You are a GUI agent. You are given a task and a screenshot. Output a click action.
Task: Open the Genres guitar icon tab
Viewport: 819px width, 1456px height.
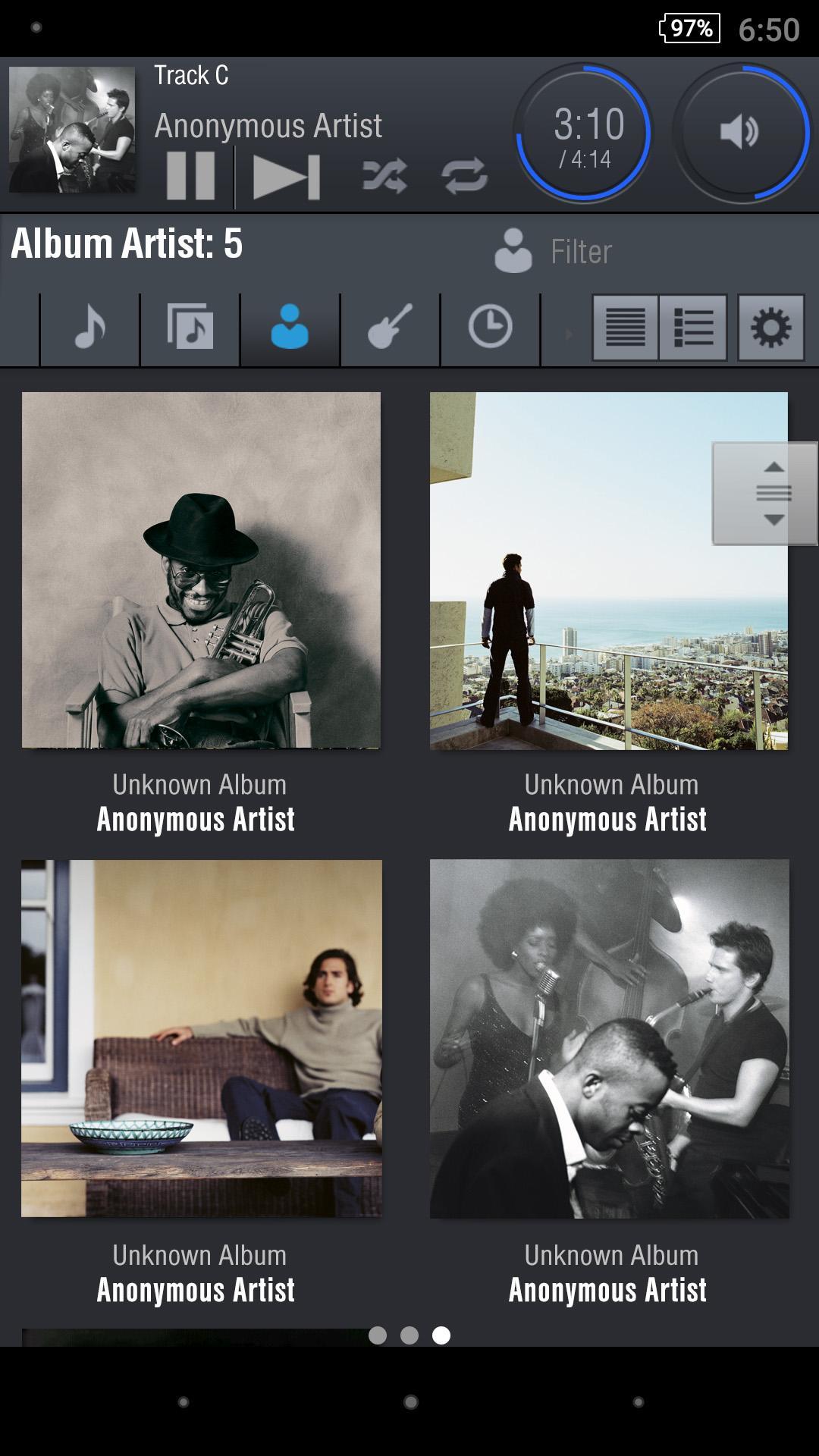(x=390, y=328)
